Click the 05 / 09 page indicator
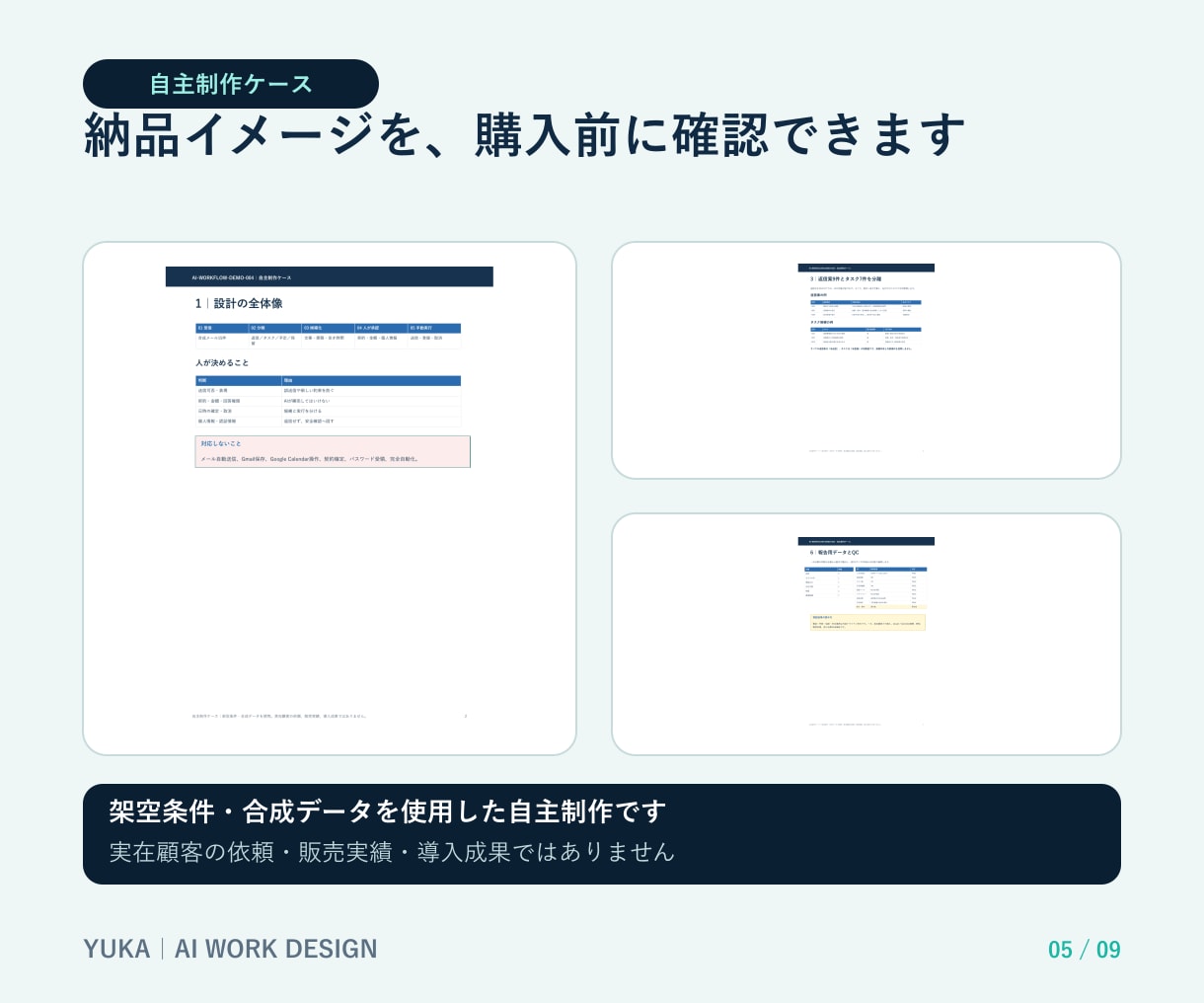 click(1085, 950)
